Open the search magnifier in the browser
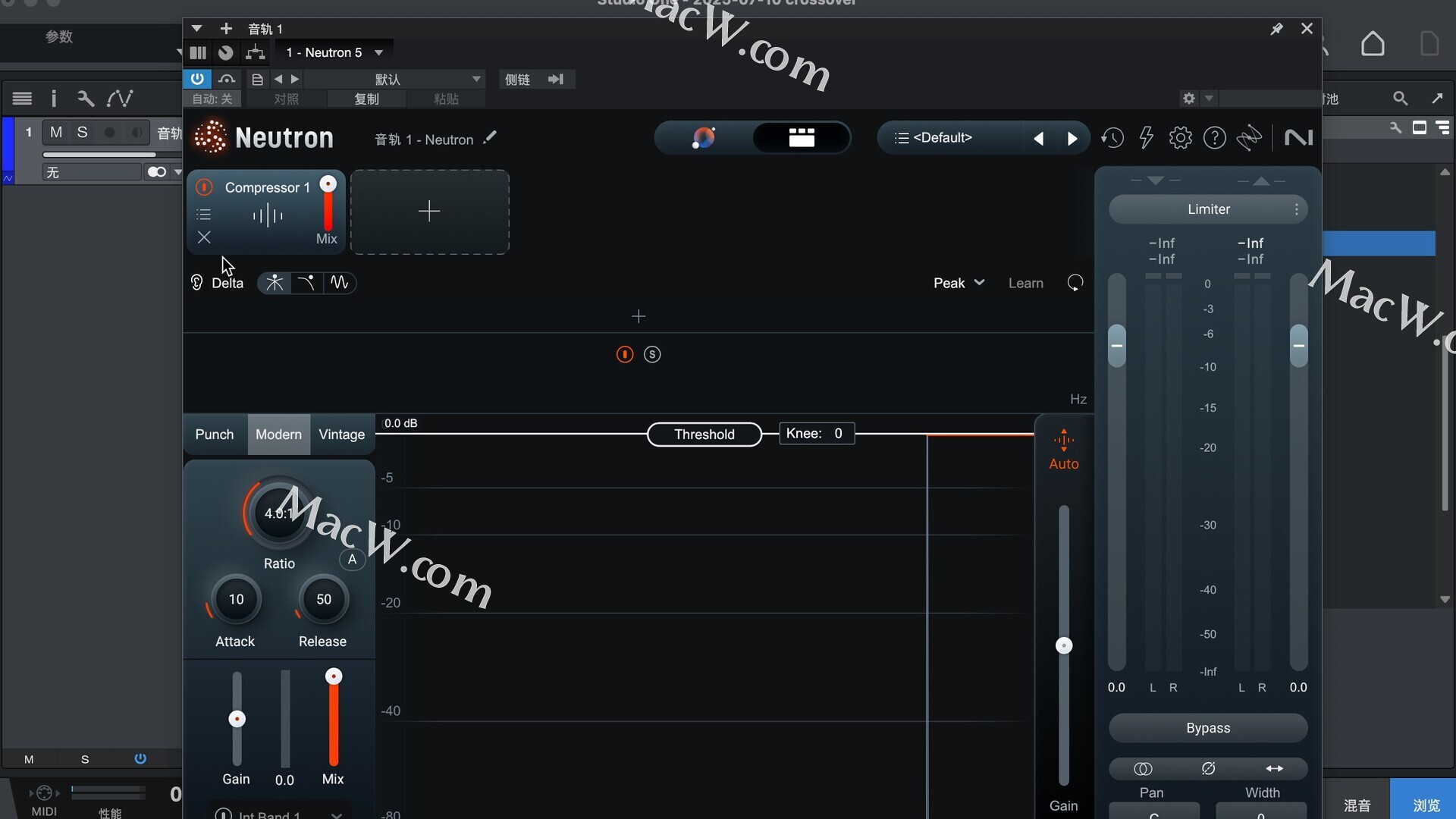The image size is (1456, 819). click(x=1401, y=99)
